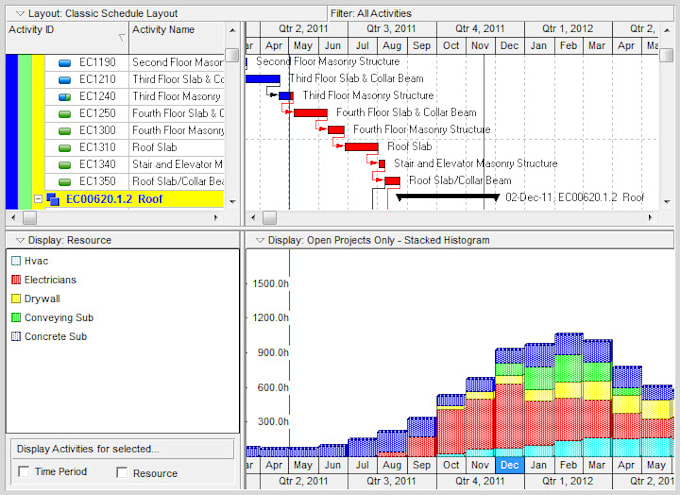Click the activity icon beside EC1190
The image size is (680, 495).
(65, 63)
